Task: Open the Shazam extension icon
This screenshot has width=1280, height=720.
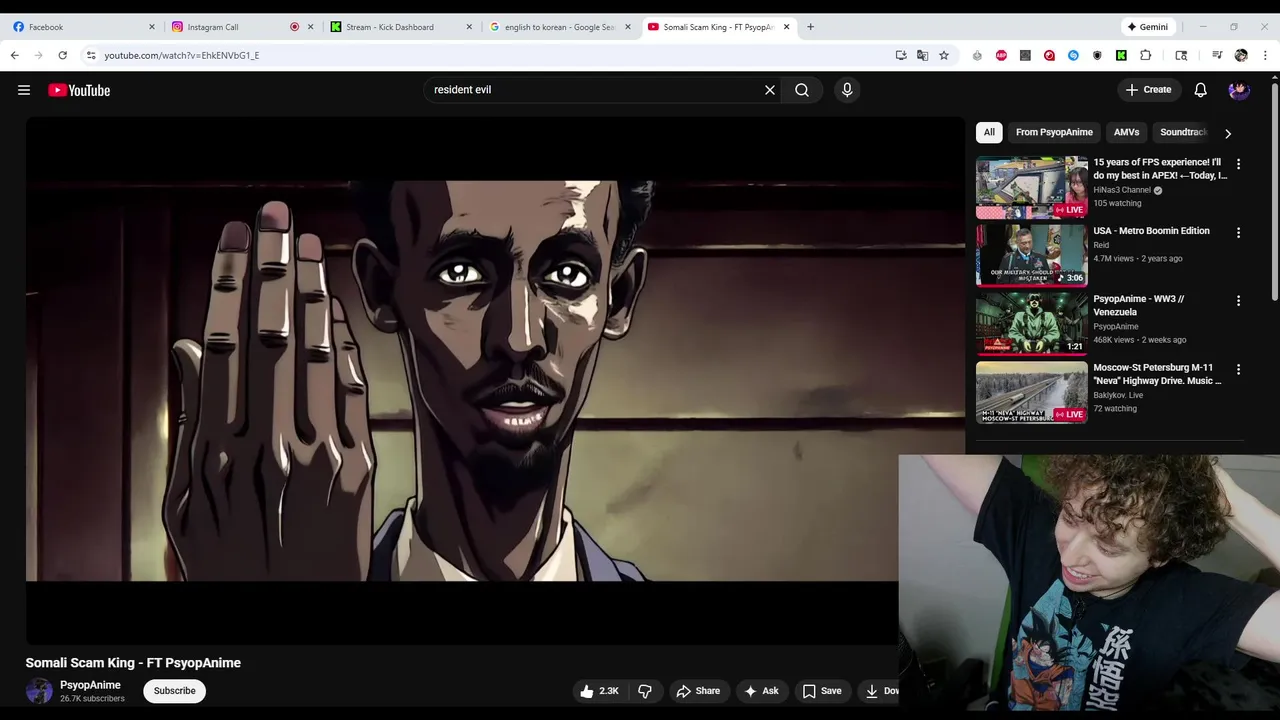Action: pos(1073,55)
